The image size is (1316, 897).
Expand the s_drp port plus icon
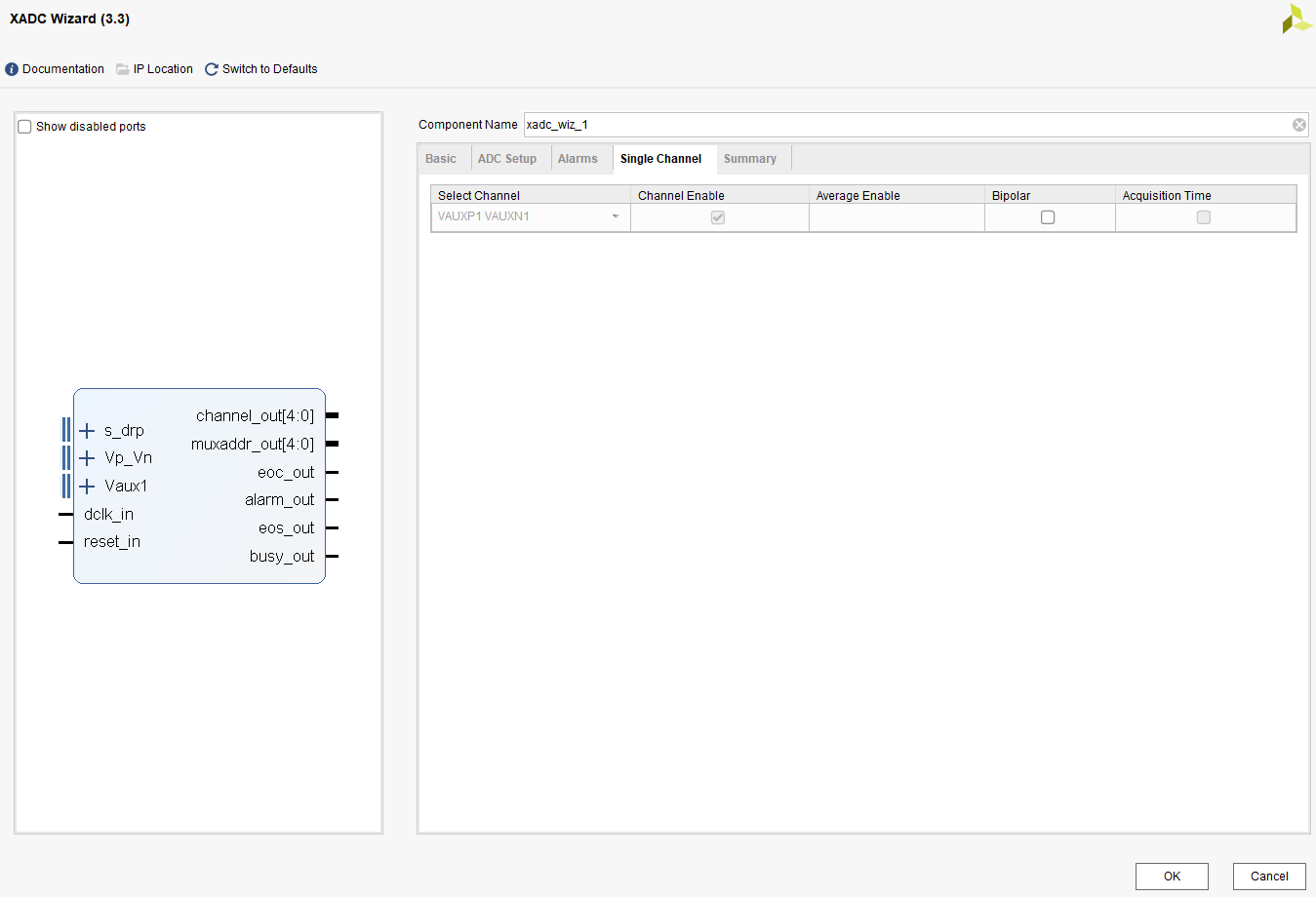[x=87, y=431]
